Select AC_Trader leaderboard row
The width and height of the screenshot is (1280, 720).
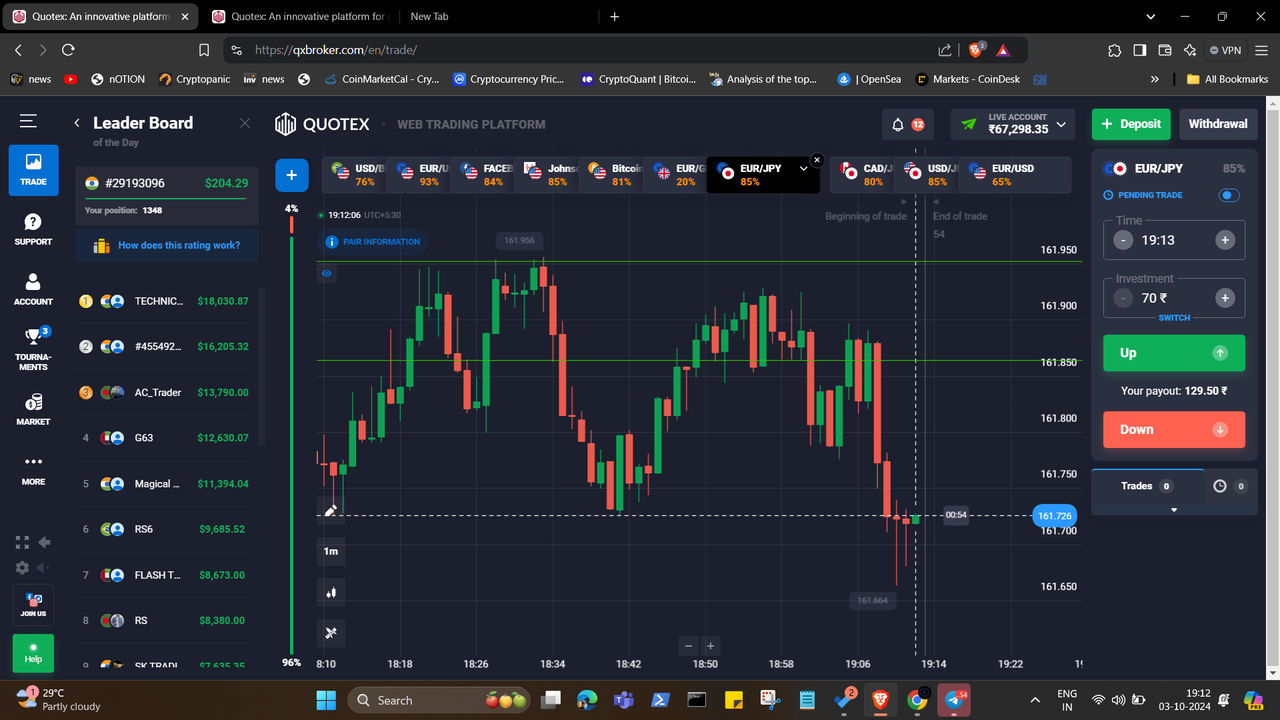tap(166, 392)
